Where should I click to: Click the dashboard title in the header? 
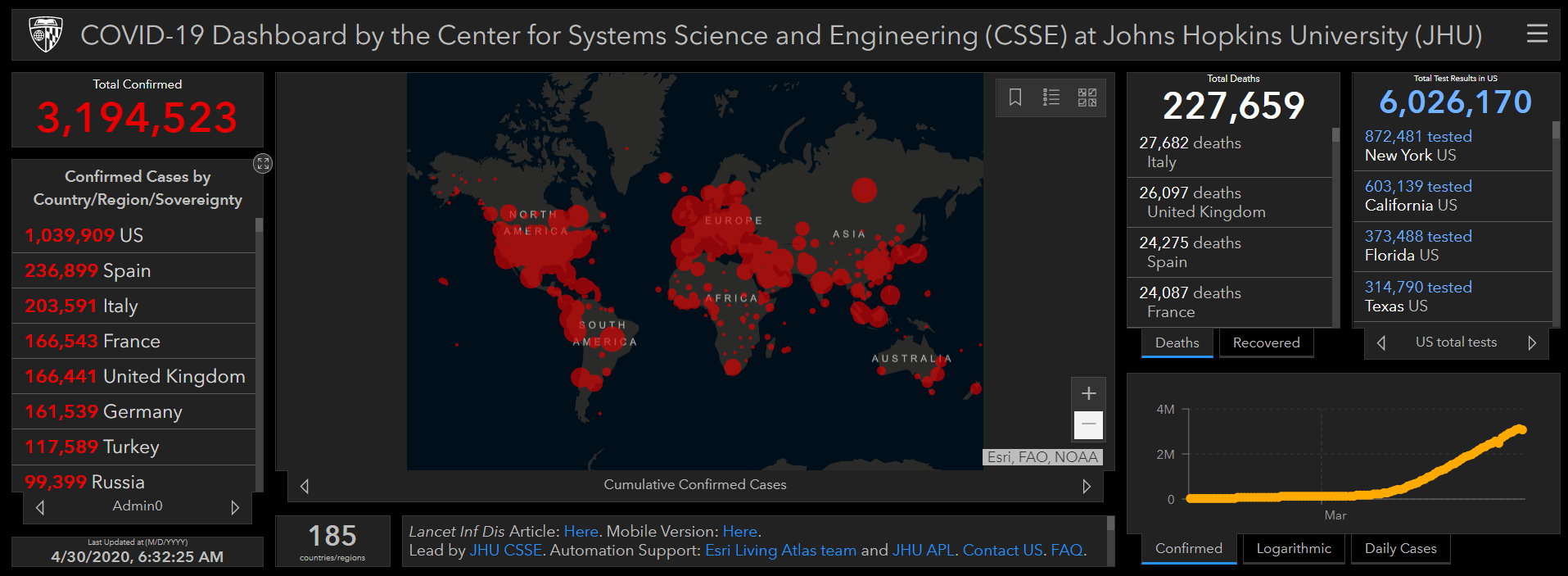(781, 35)
